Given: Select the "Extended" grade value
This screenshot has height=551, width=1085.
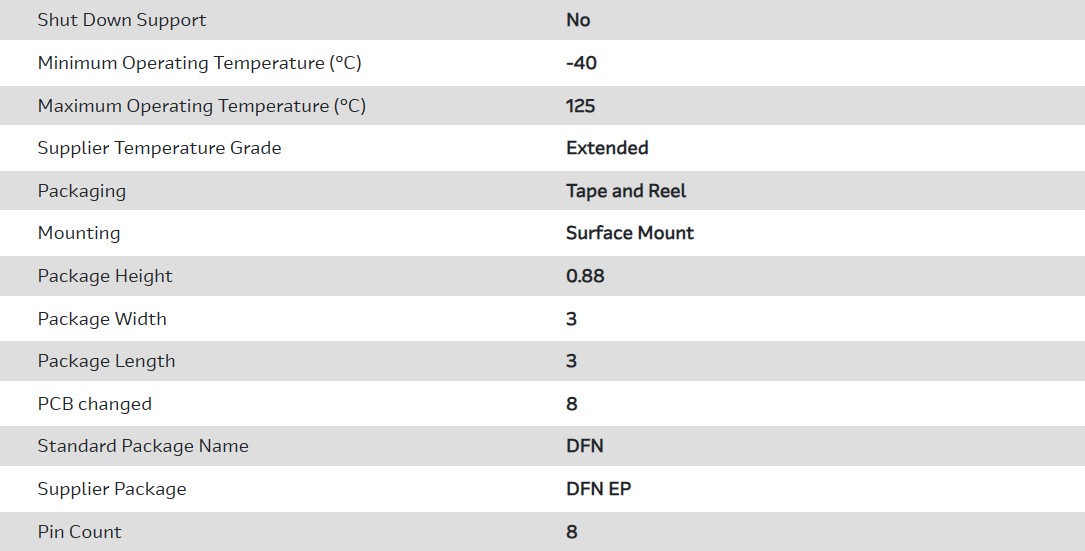Looking at the screenshot, I should click(x=607, y=148).
